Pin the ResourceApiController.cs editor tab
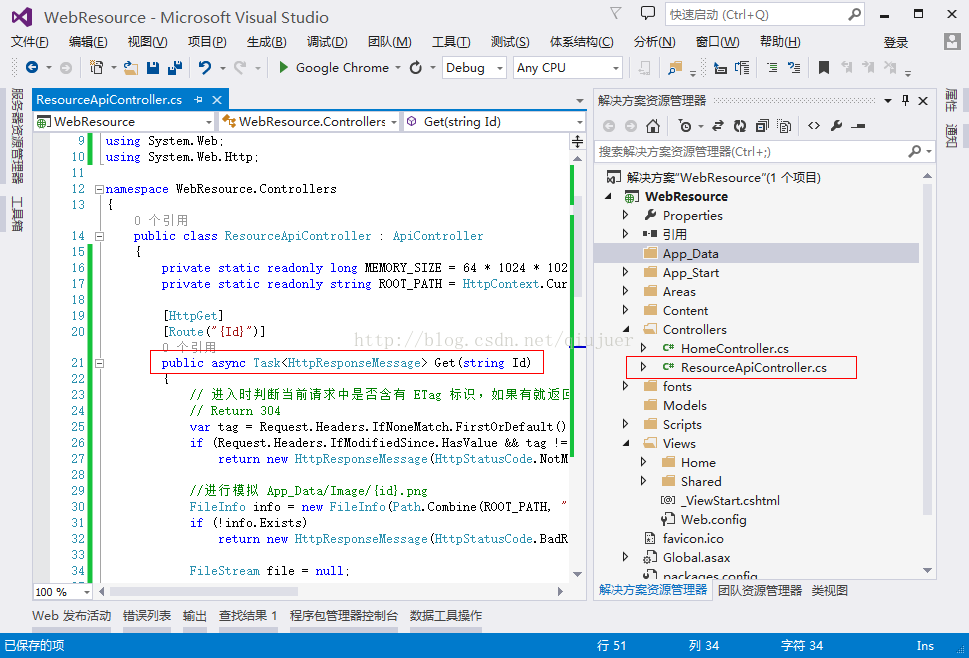The image size is (969, 658). click(x=198, y=100)
